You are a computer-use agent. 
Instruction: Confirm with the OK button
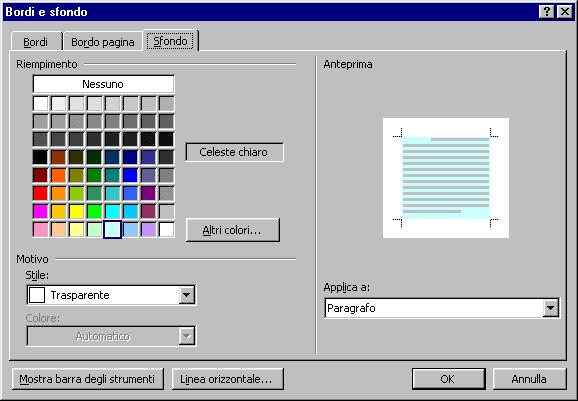448,379
